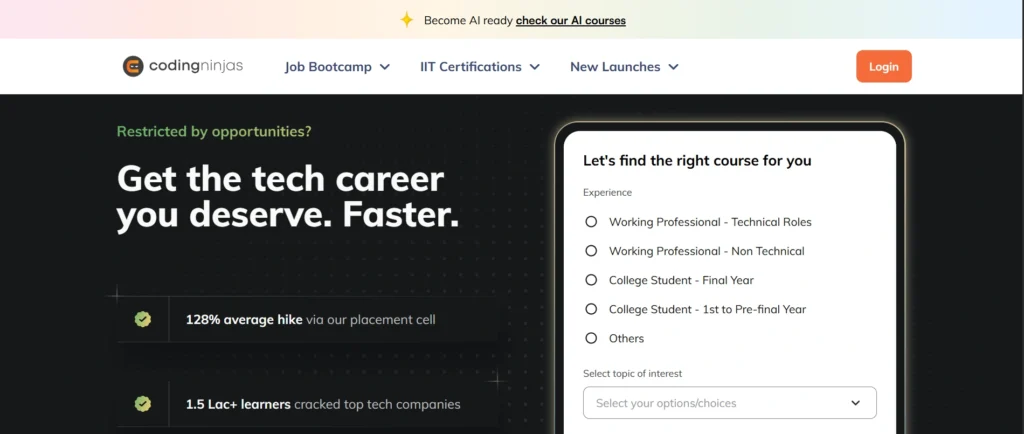The image size is (1024, 434).
Task: Select Working Professional - Non Technical radio
Action: 591,251
